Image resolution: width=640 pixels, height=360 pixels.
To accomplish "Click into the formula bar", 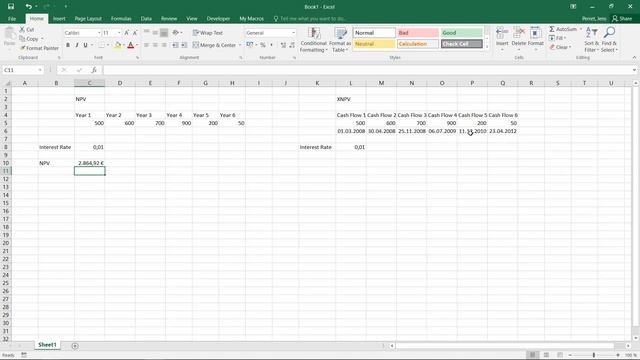I will pos(367,70).
